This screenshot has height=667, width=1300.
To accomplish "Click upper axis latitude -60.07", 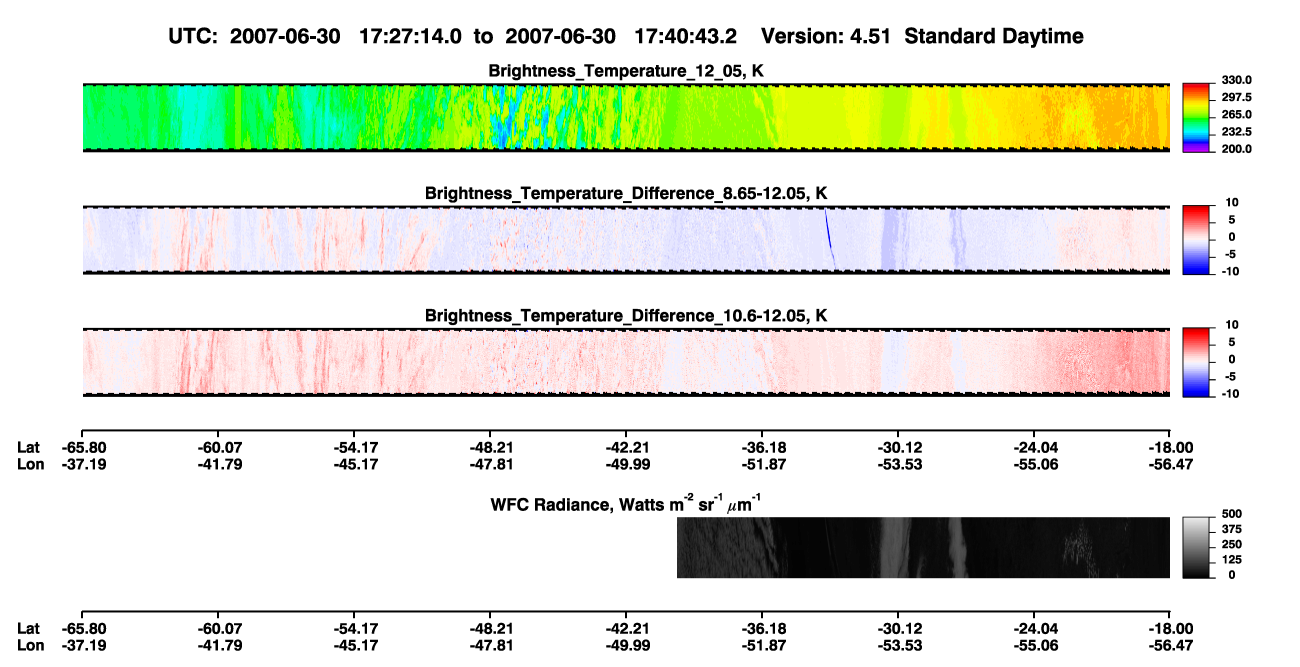I will click(x=218, y=448).
